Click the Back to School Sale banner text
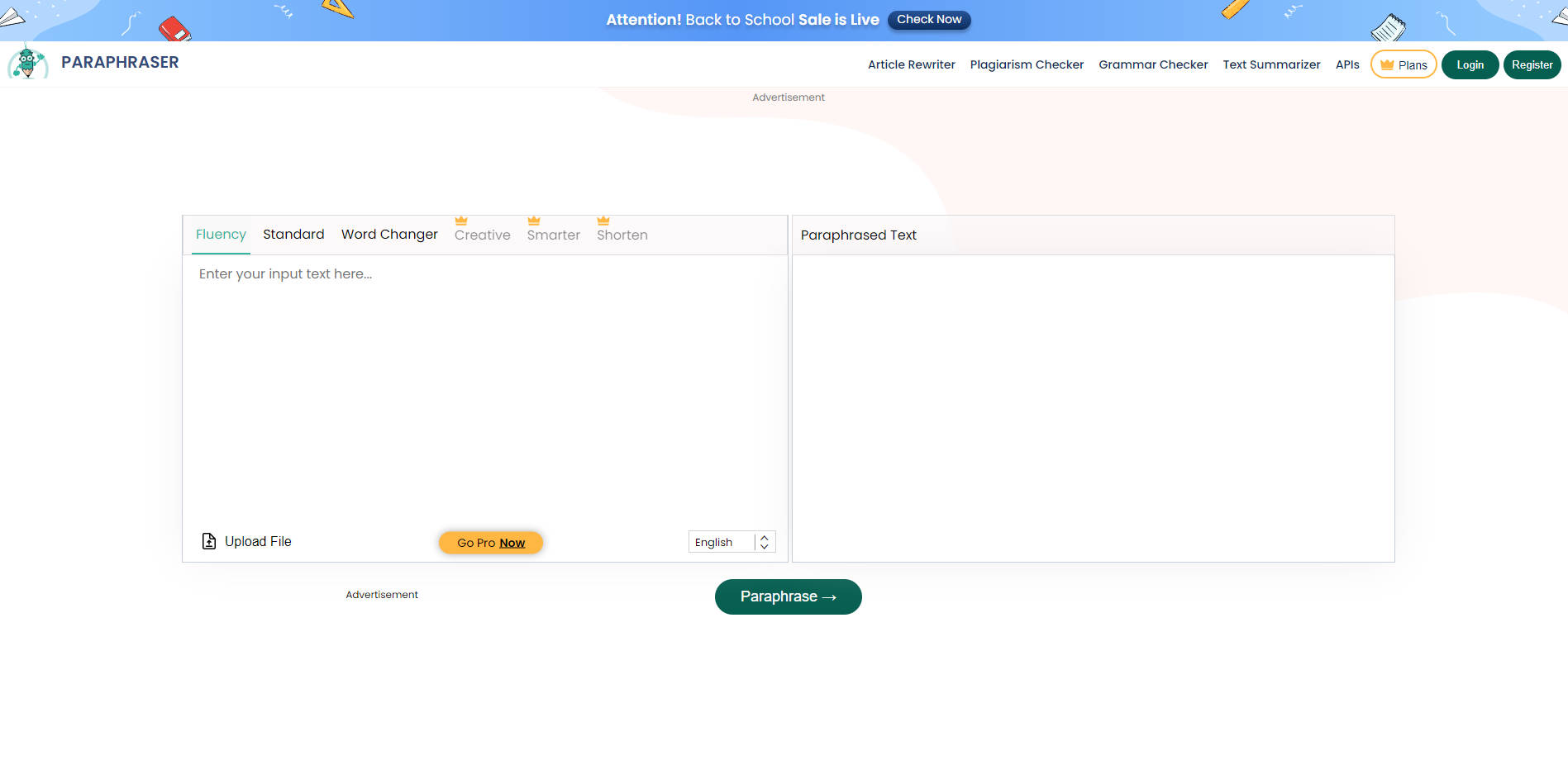Screen dimensions: 1568x765 (x=742, y=19)
